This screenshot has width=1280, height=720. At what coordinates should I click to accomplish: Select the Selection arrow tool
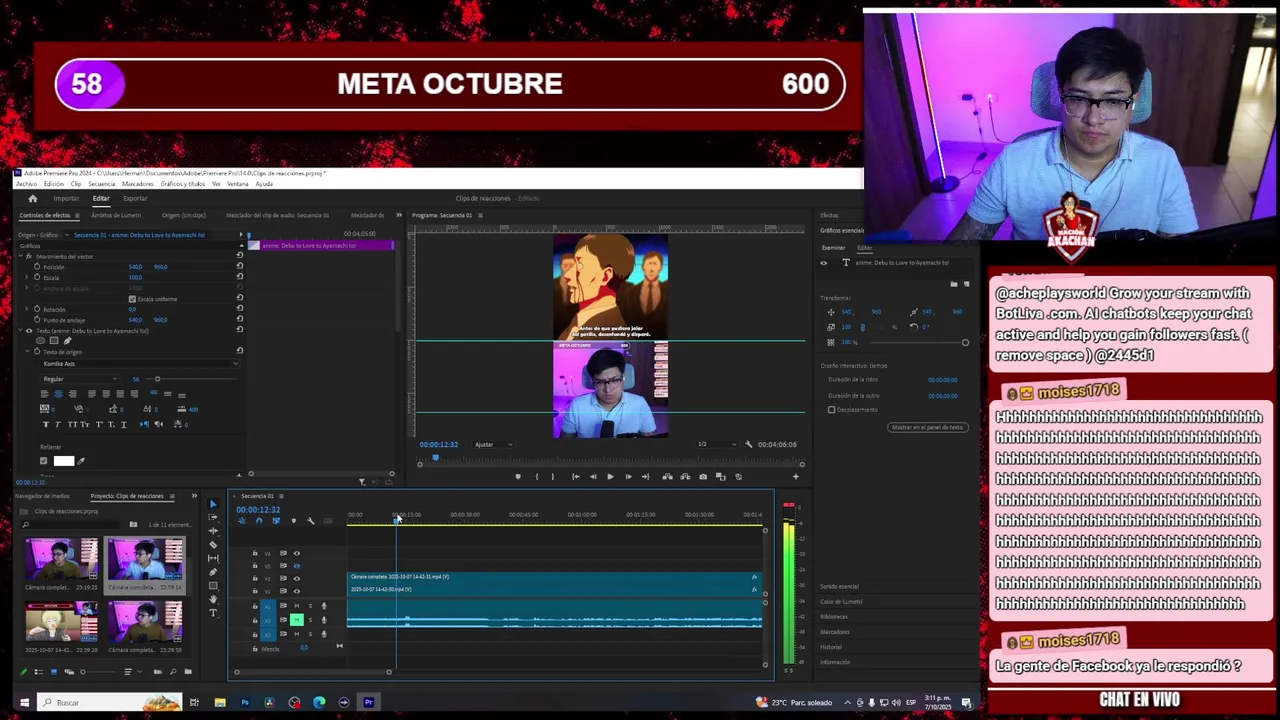tap(213, 504)
